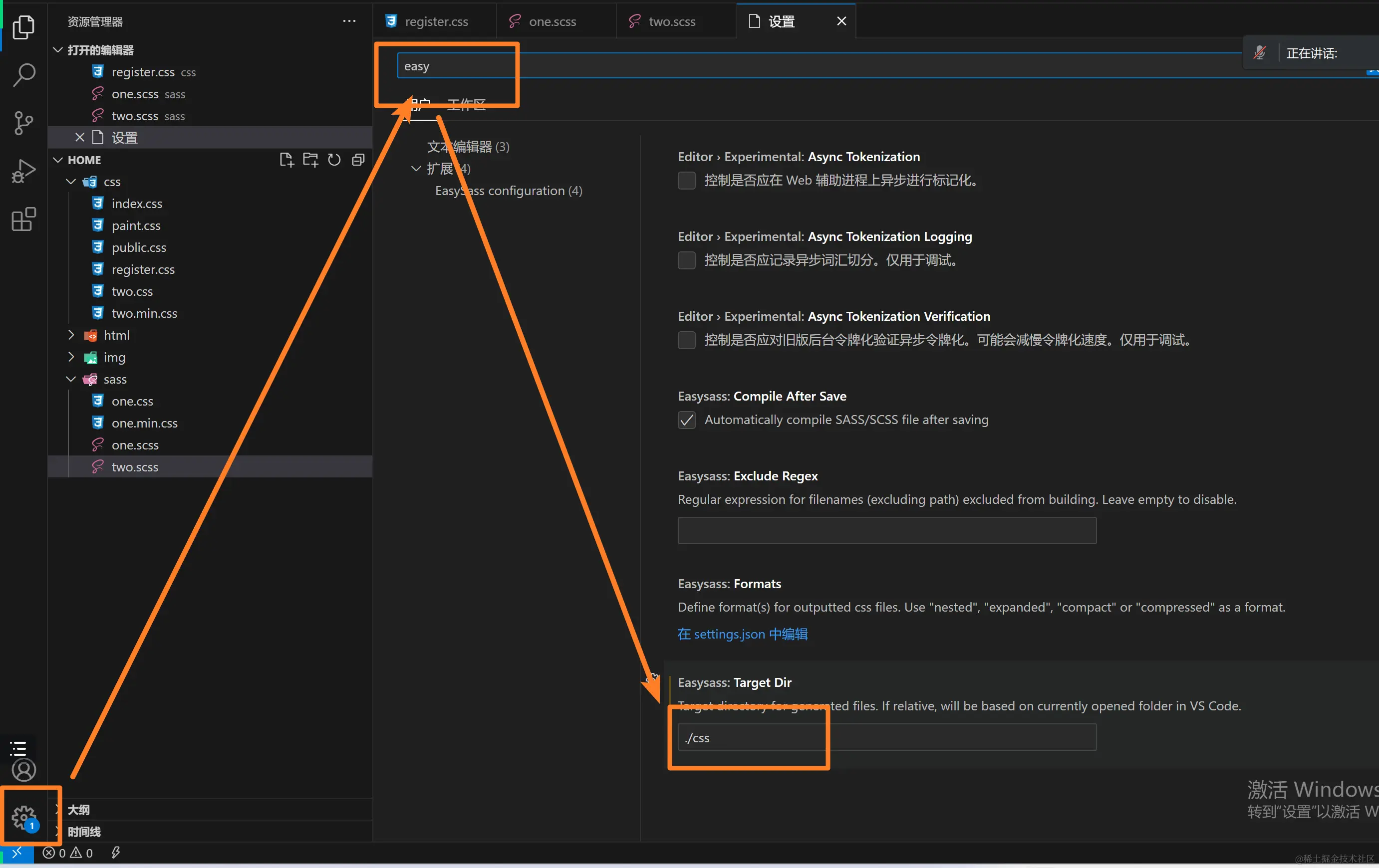Enable the Async Tokenization checkbox
This screenshot has height=868, width=1379.
(687, 181)
